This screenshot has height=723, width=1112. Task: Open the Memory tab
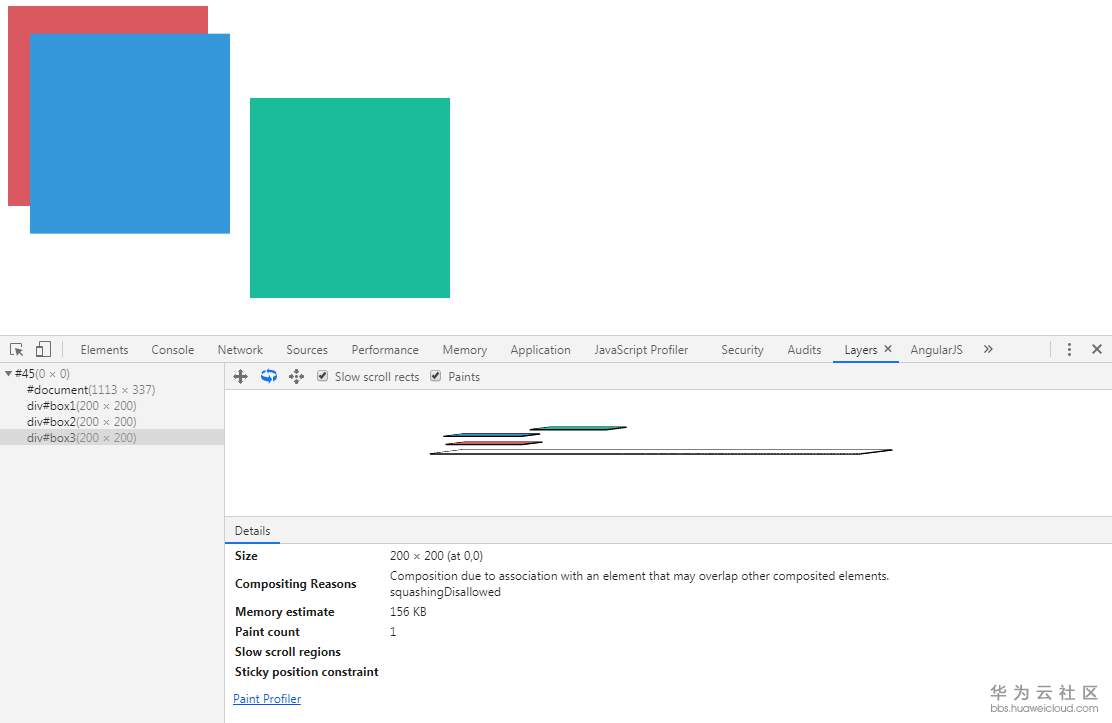(465, 350)
